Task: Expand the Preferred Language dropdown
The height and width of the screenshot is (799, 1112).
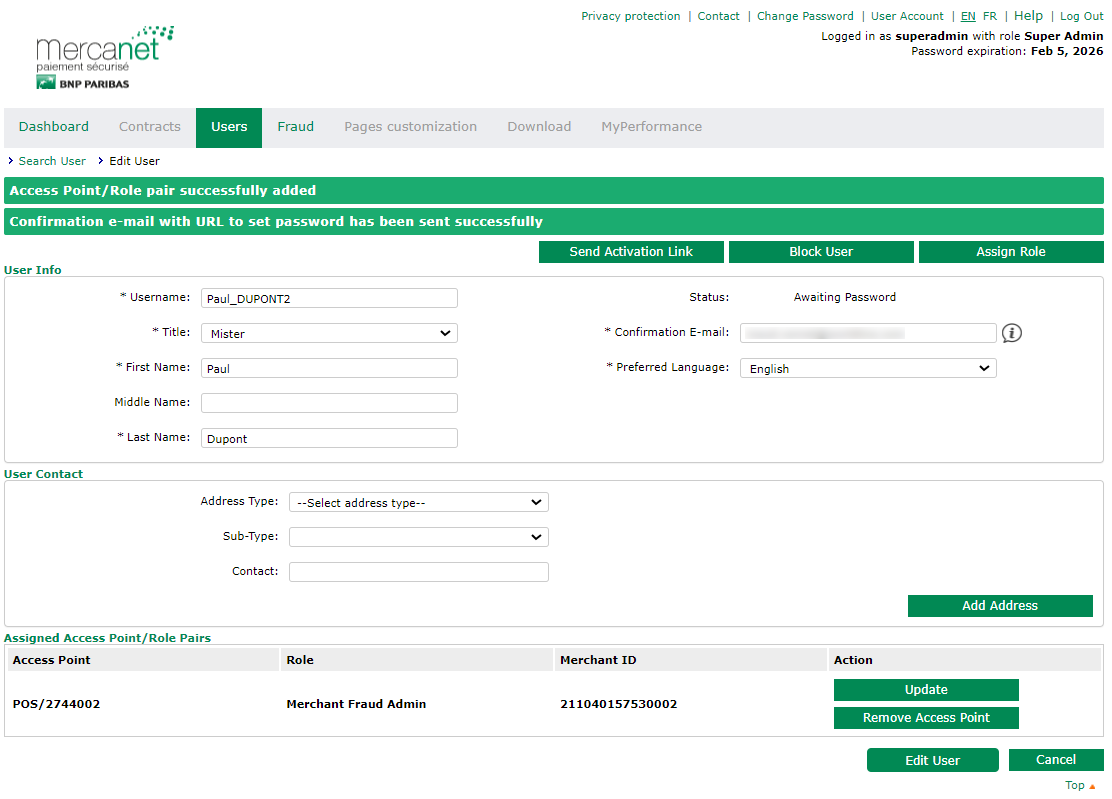Action: (x=867, y=368)
